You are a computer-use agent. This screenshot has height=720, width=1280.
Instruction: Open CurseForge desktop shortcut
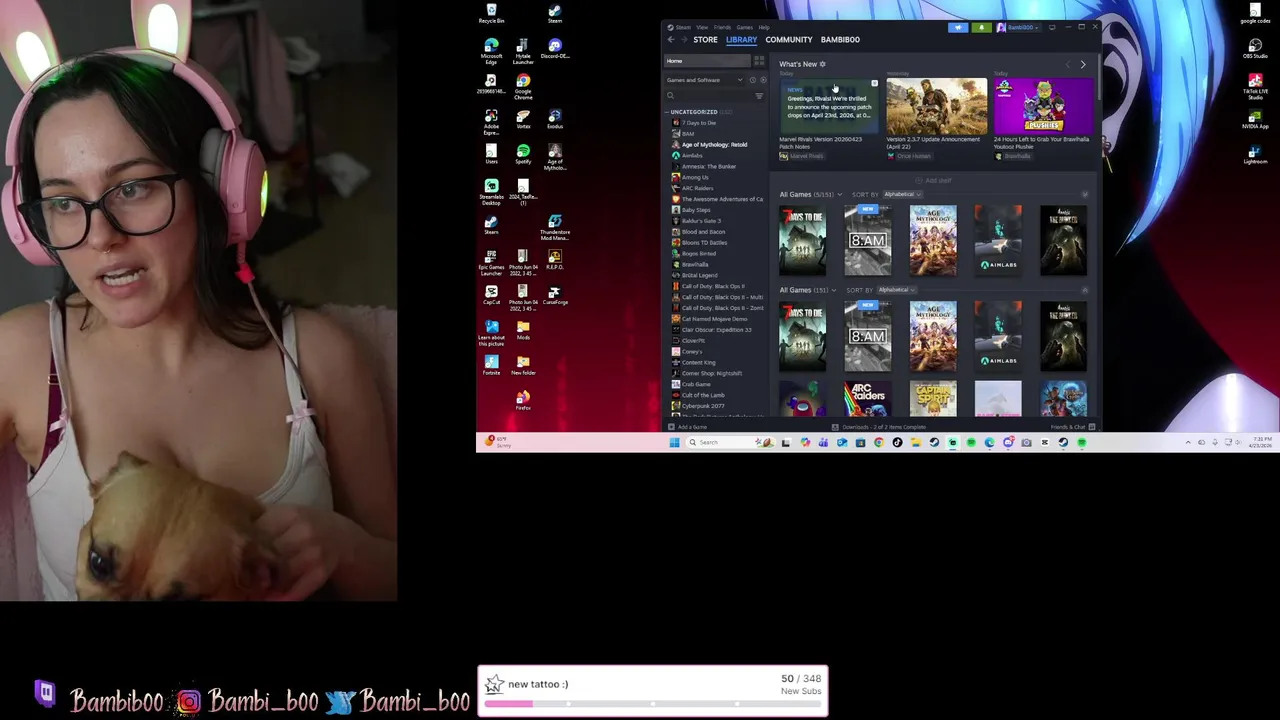click(x=555, y=295)
